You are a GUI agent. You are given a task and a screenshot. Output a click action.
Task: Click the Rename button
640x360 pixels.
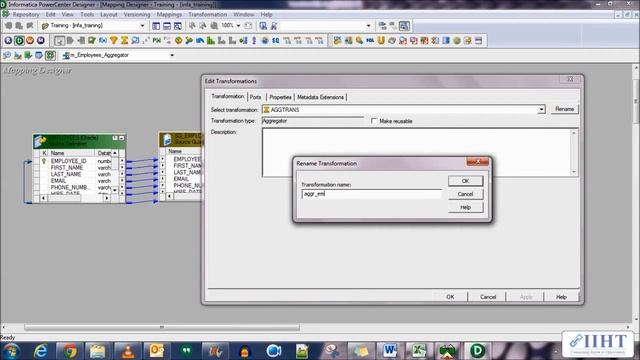click(x=564, y=109)
